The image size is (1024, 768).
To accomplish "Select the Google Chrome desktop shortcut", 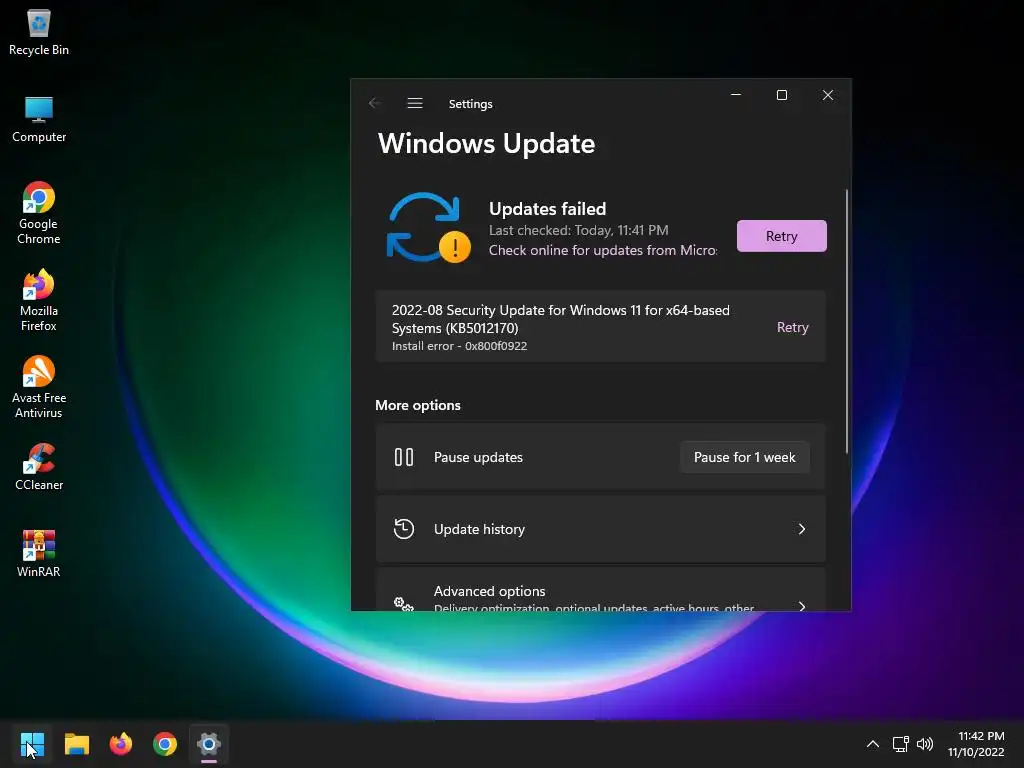I will (39, 213).
